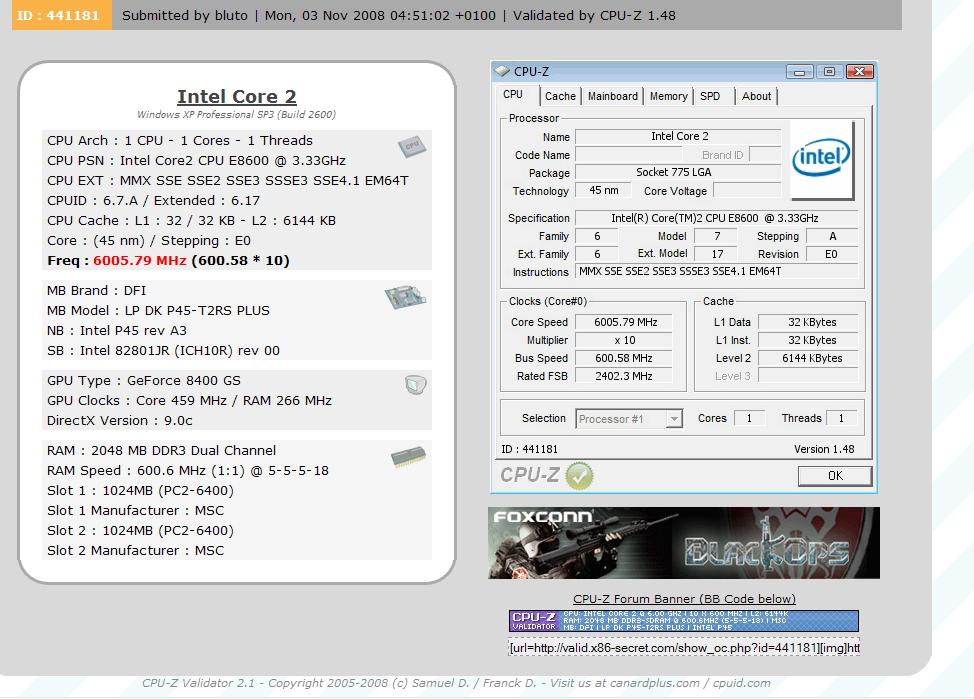The width and height of the screenshot is (974, 699).
Task: Maximize the CPU-Z window
Action: point(829,72)
